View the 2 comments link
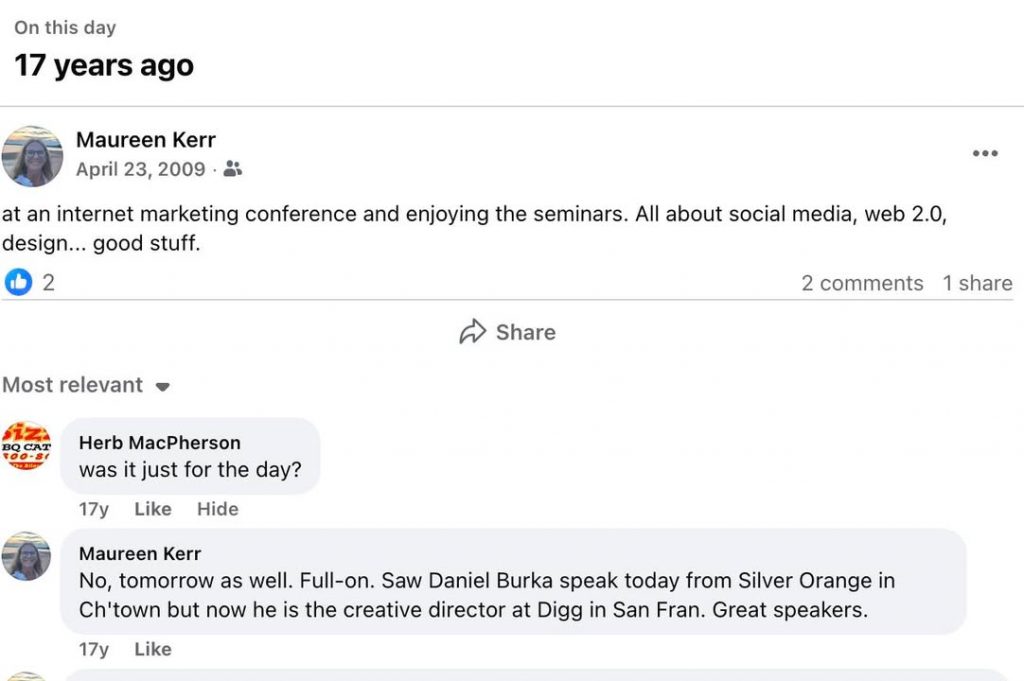 862,283
